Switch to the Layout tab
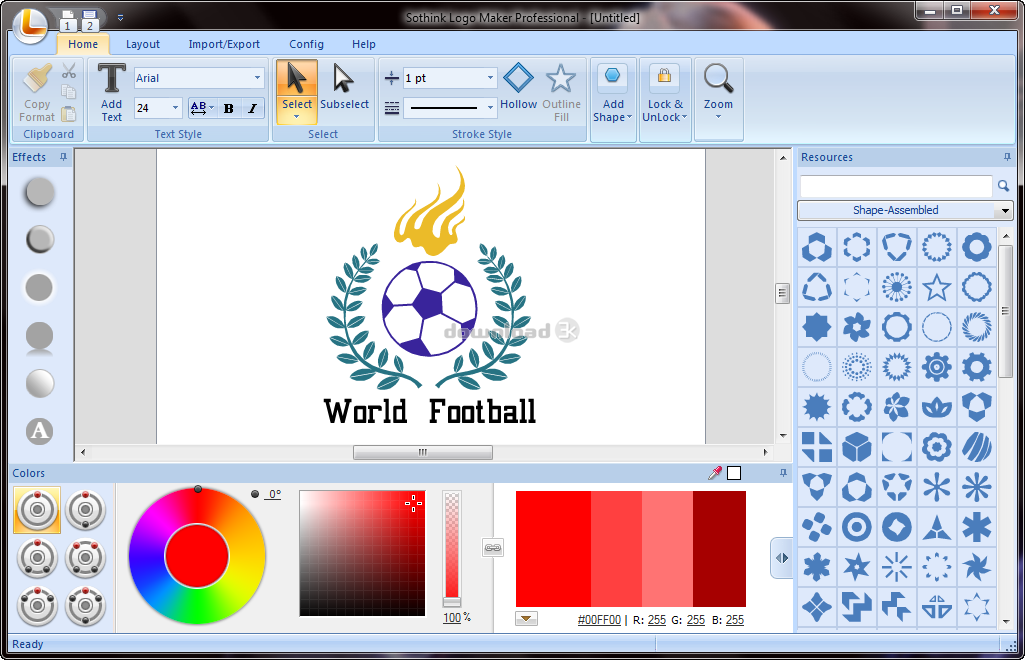The width and height of the screenshot is (1025, 660). 143,44
